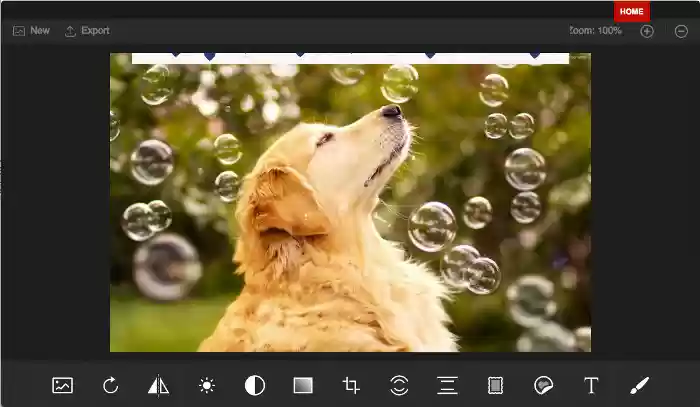Select the Paint Brush tool
The image size is (700, 407).
tap(639, 385)
